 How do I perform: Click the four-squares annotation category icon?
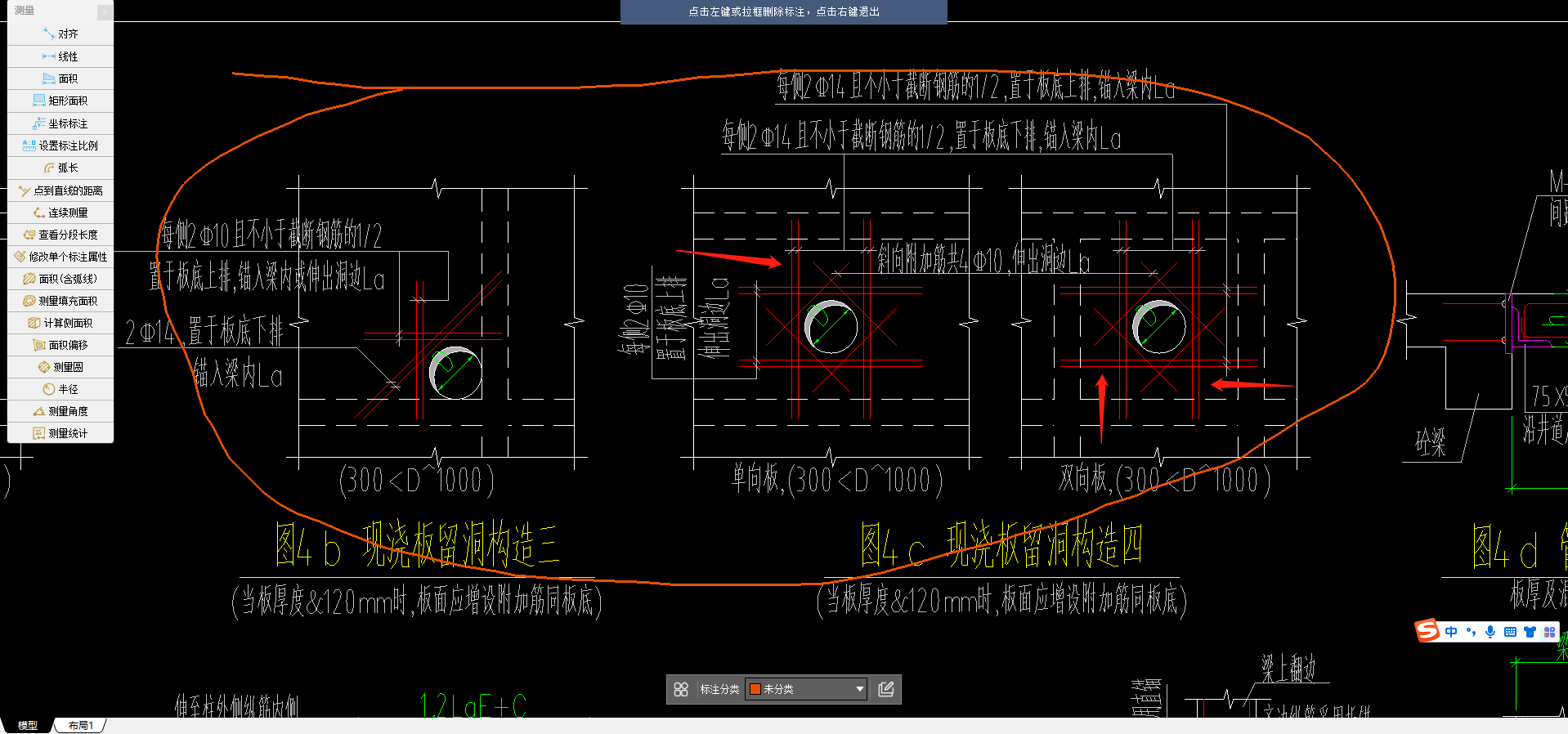pyautogui.click(x=681, y=690)
